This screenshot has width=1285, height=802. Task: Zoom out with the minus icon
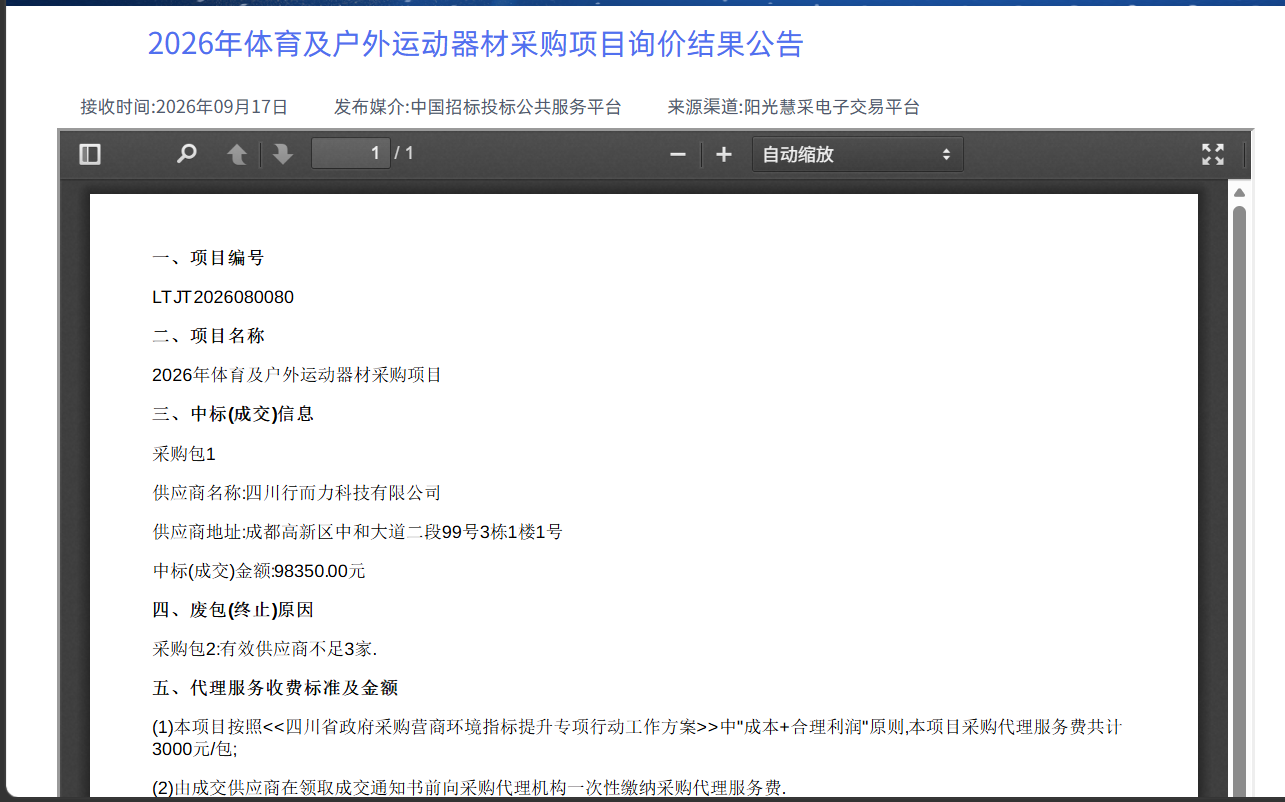coord(678,154)
